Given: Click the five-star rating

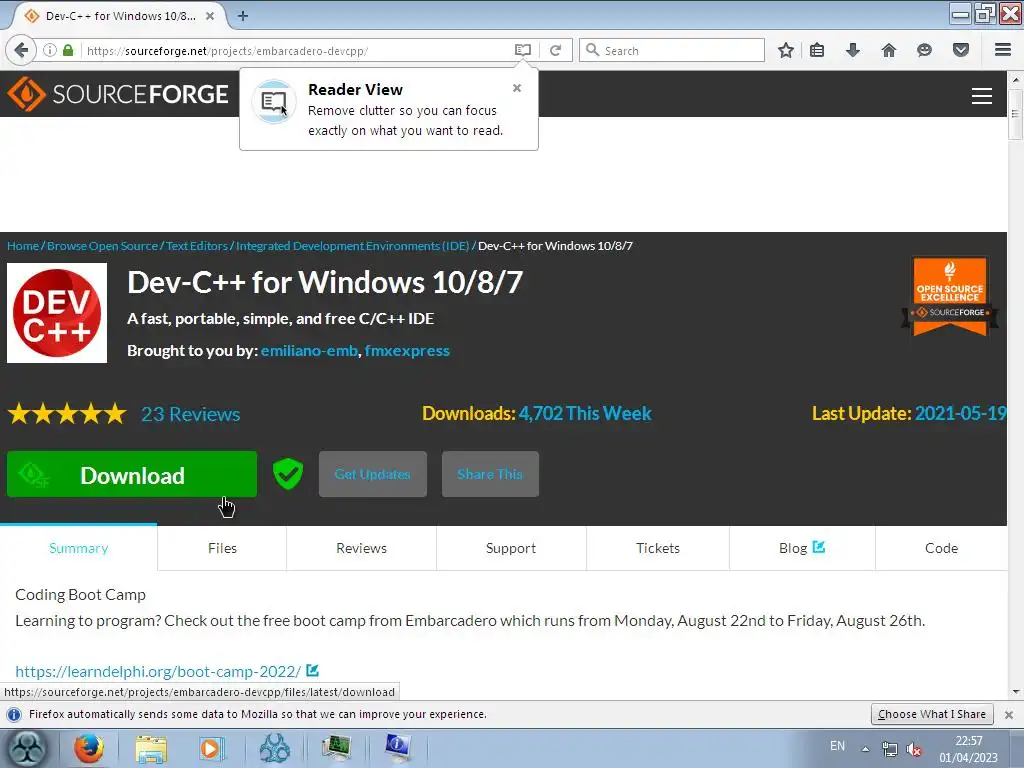Looking at the screenshot, I should tap(67, 413).
